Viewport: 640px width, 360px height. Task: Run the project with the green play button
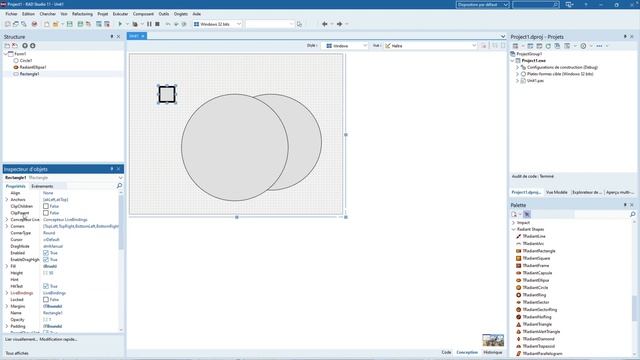tap(120, 24)
